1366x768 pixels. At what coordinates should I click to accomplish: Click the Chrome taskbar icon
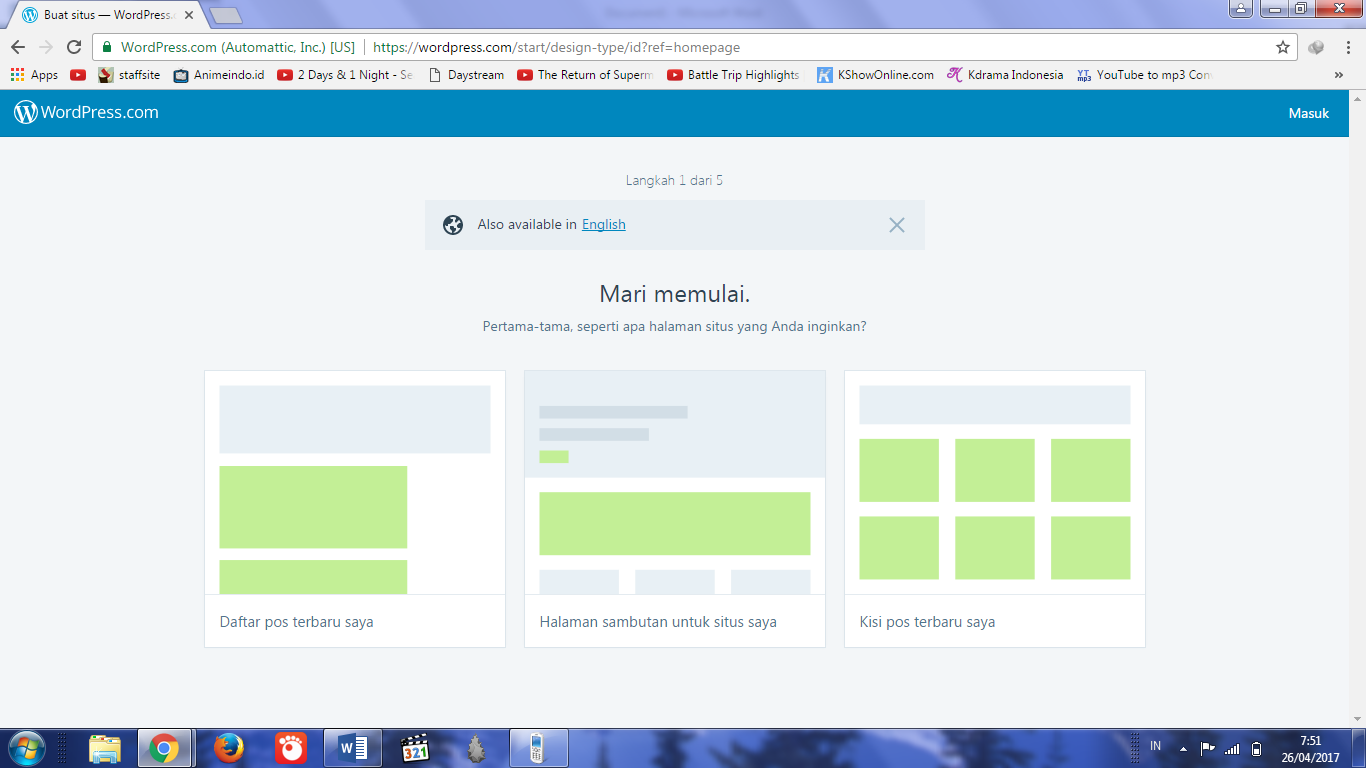[x=165, y=748]
